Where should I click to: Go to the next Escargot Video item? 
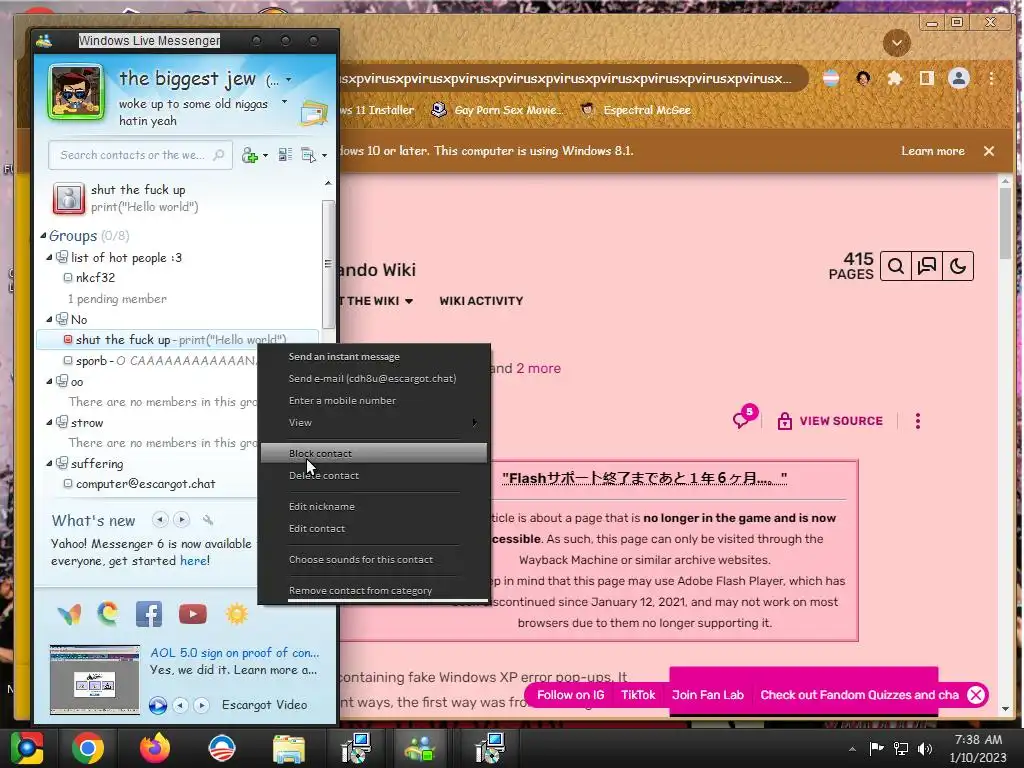202,705
